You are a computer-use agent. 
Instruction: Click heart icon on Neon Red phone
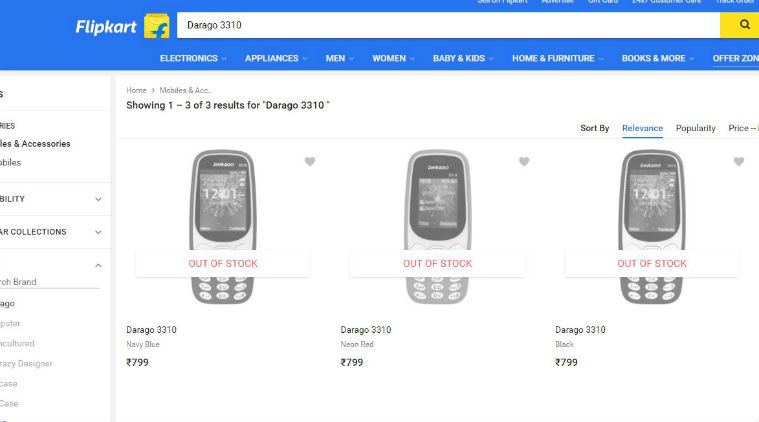tap(524, 161)
